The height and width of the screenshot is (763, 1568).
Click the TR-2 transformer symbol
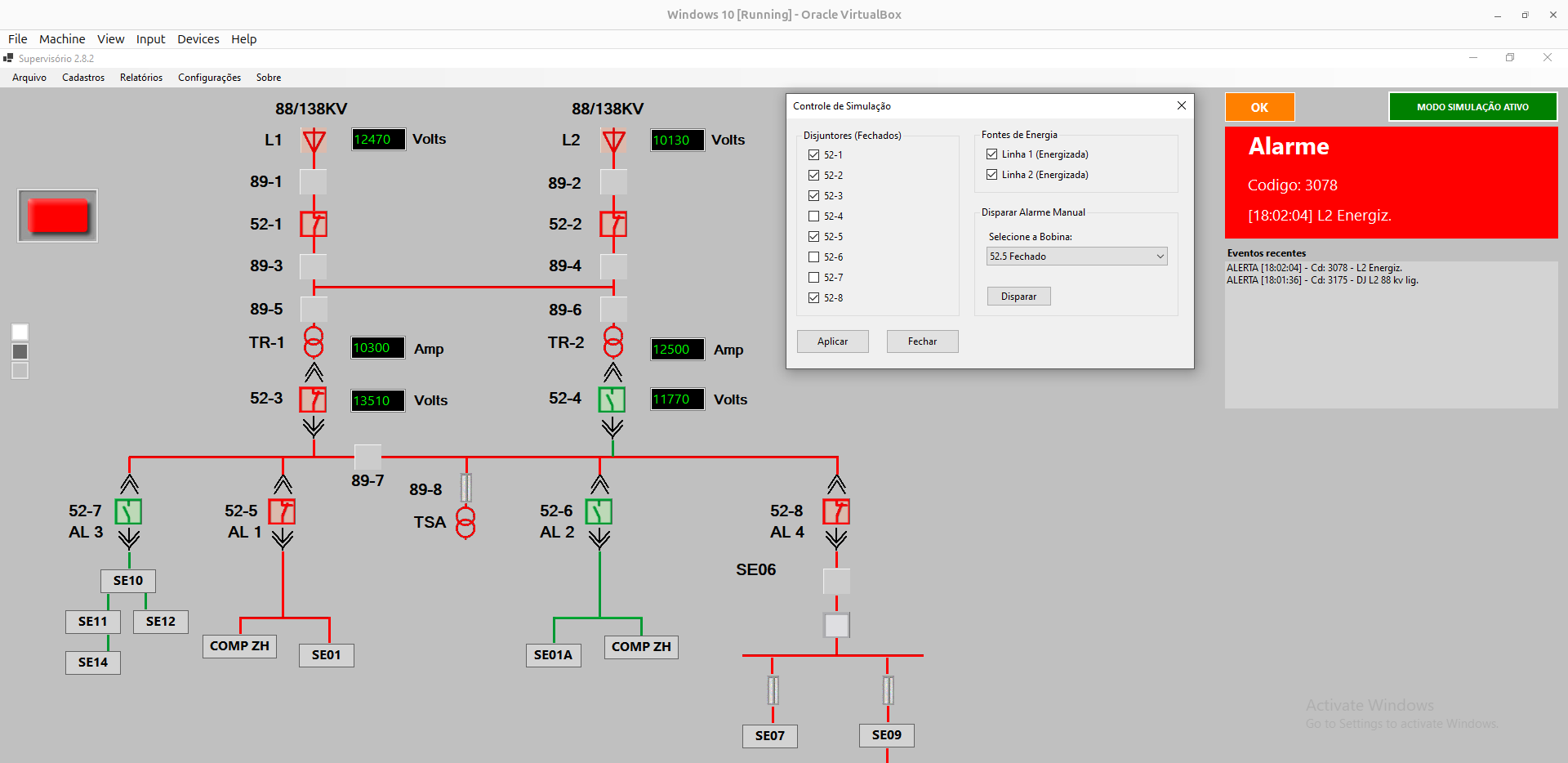click(613, 341)
